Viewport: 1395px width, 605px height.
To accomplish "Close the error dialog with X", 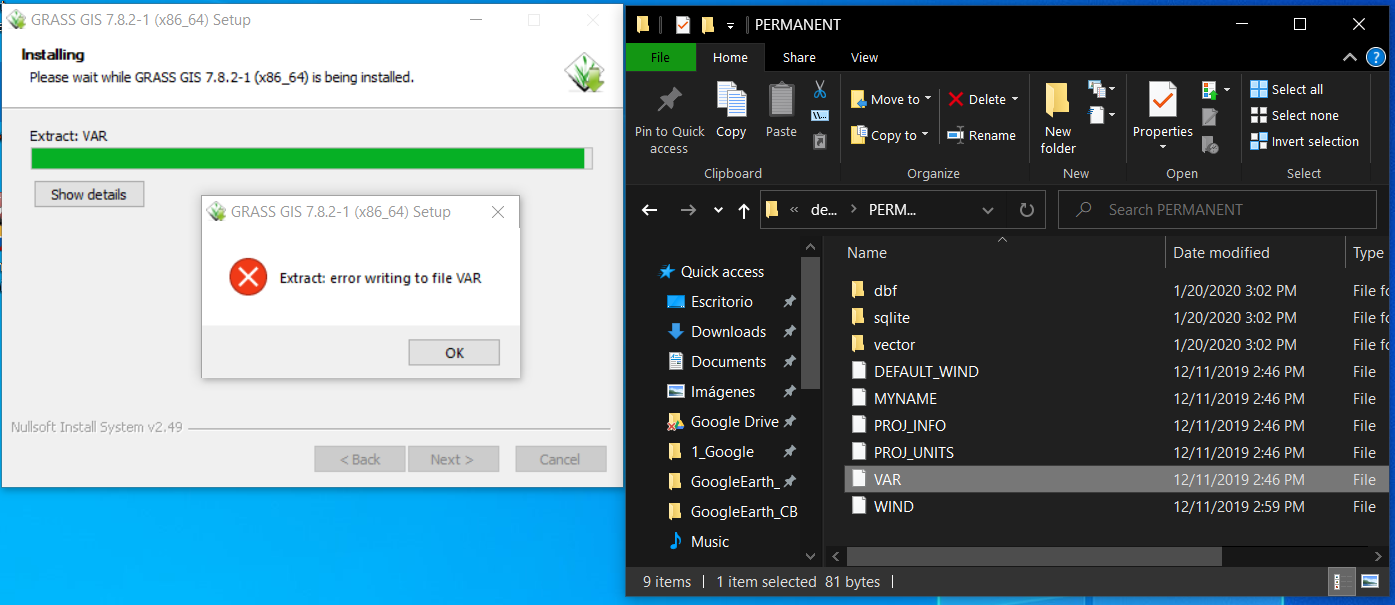I will (x=498, y=212).
